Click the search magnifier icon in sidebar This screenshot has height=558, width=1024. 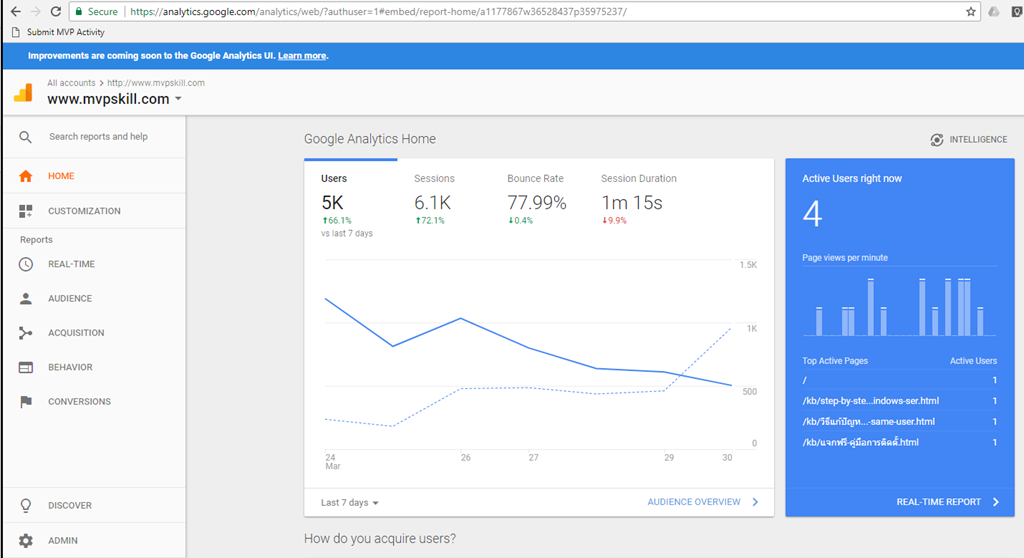coord(25,137)
